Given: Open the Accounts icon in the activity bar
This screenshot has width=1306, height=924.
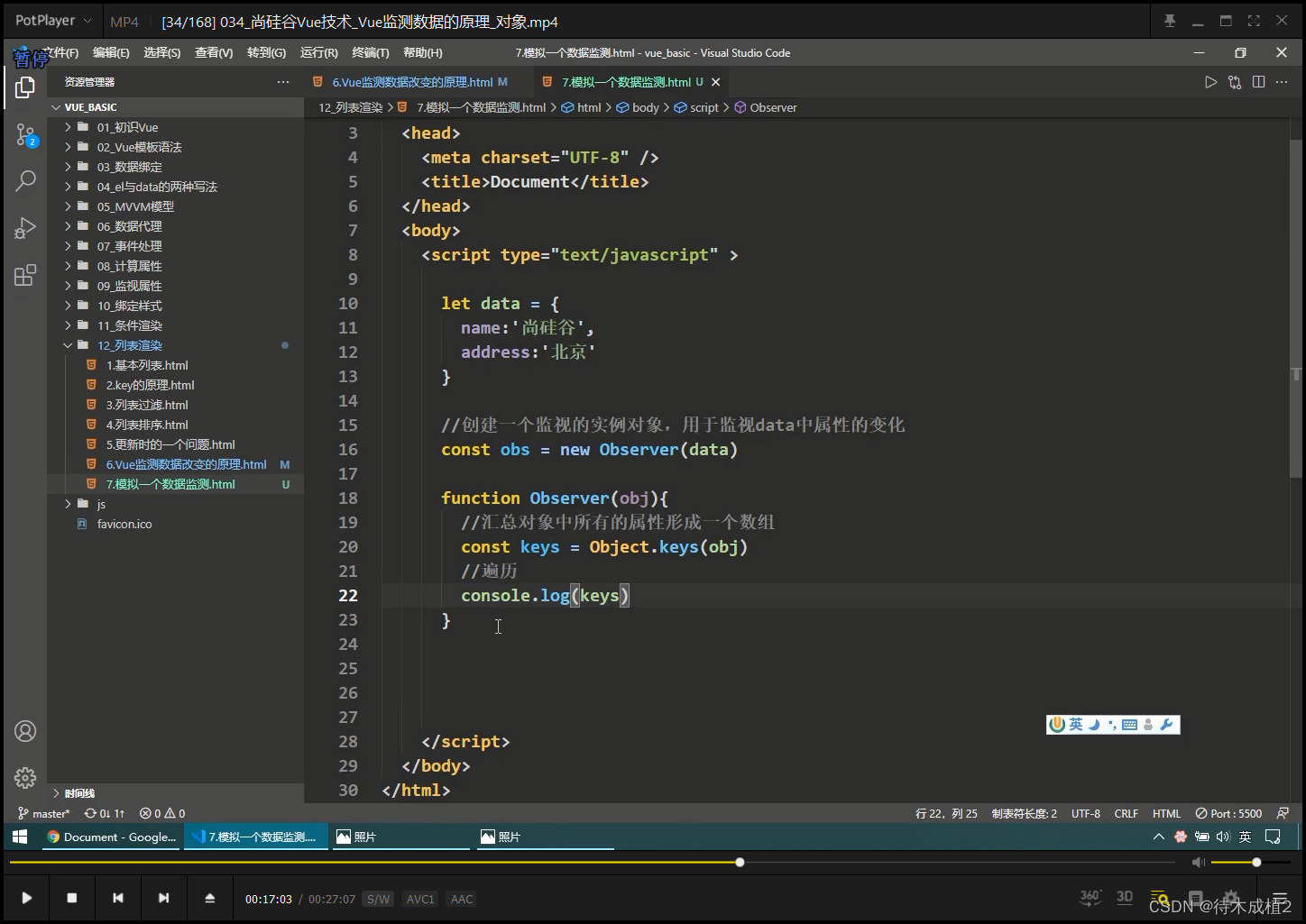Looking at the screenshot, I should click(25, 731).
